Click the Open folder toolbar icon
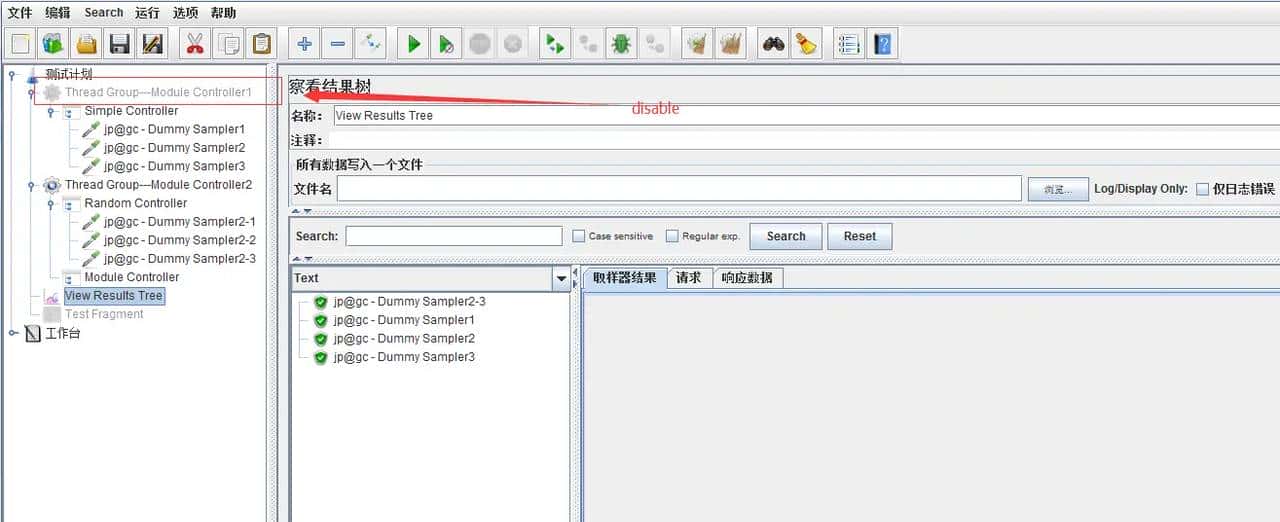Viewport: 1280px width, 522px height. click(x=87, y=44)
